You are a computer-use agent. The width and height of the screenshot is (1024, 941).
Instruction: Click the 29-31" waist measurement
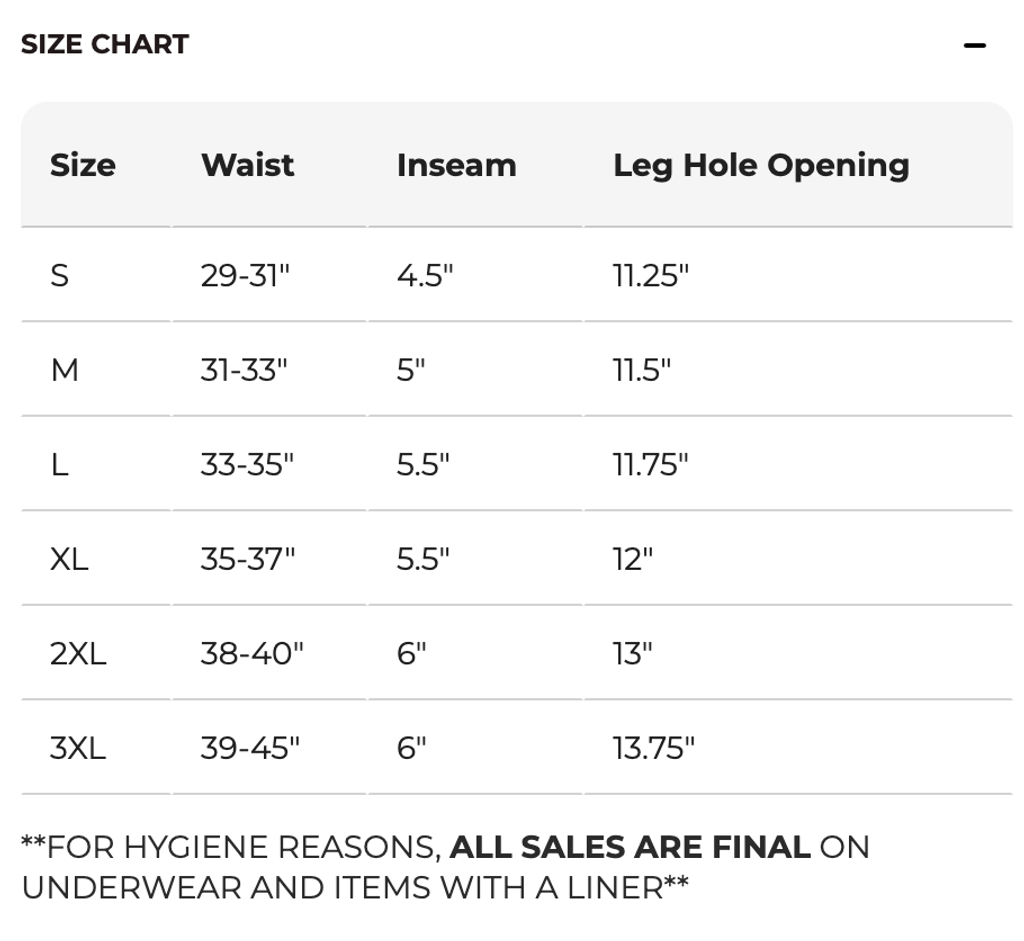tap(245, 275)
